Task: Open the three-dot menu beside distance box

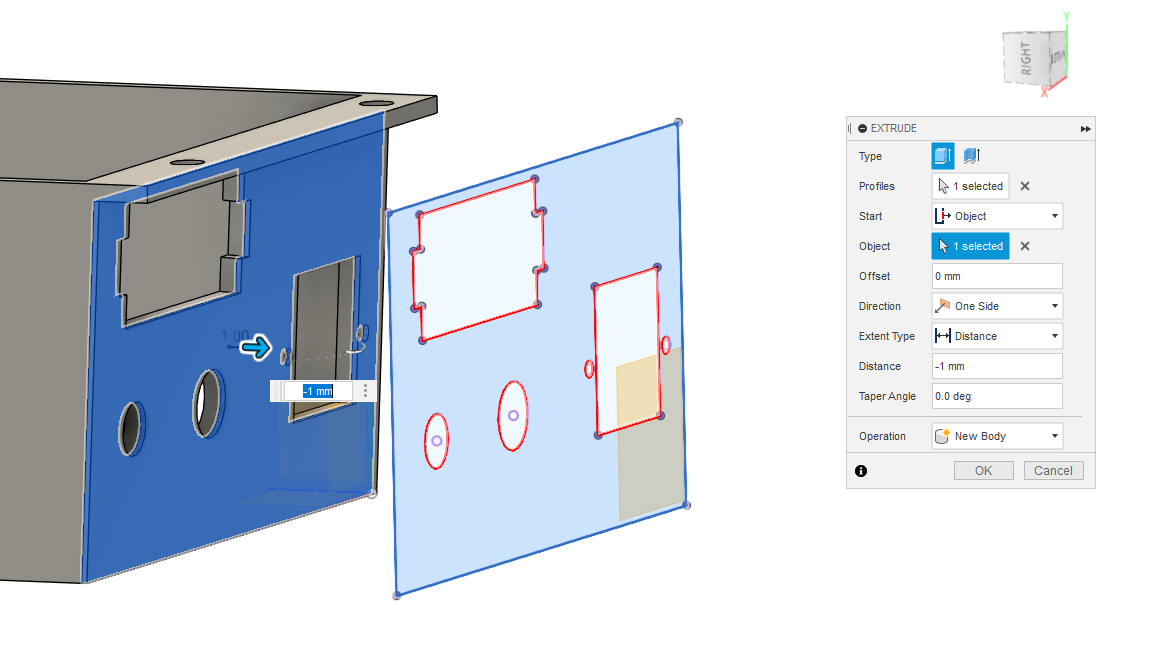Action: (366, 391)
